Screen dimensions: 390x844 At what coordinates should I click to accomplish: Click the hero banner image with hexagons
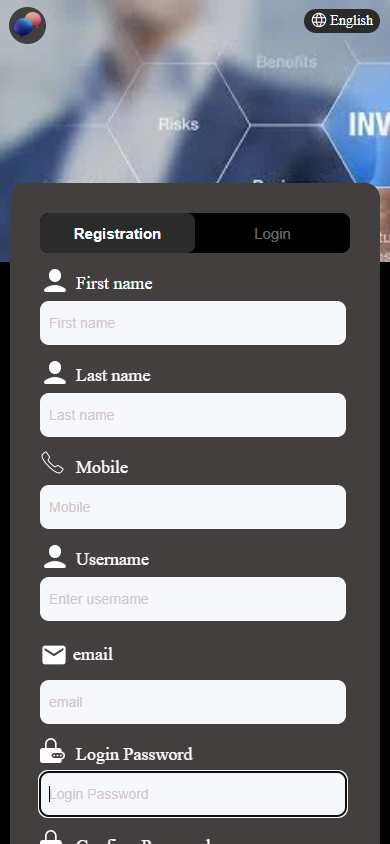pos(195,92)
